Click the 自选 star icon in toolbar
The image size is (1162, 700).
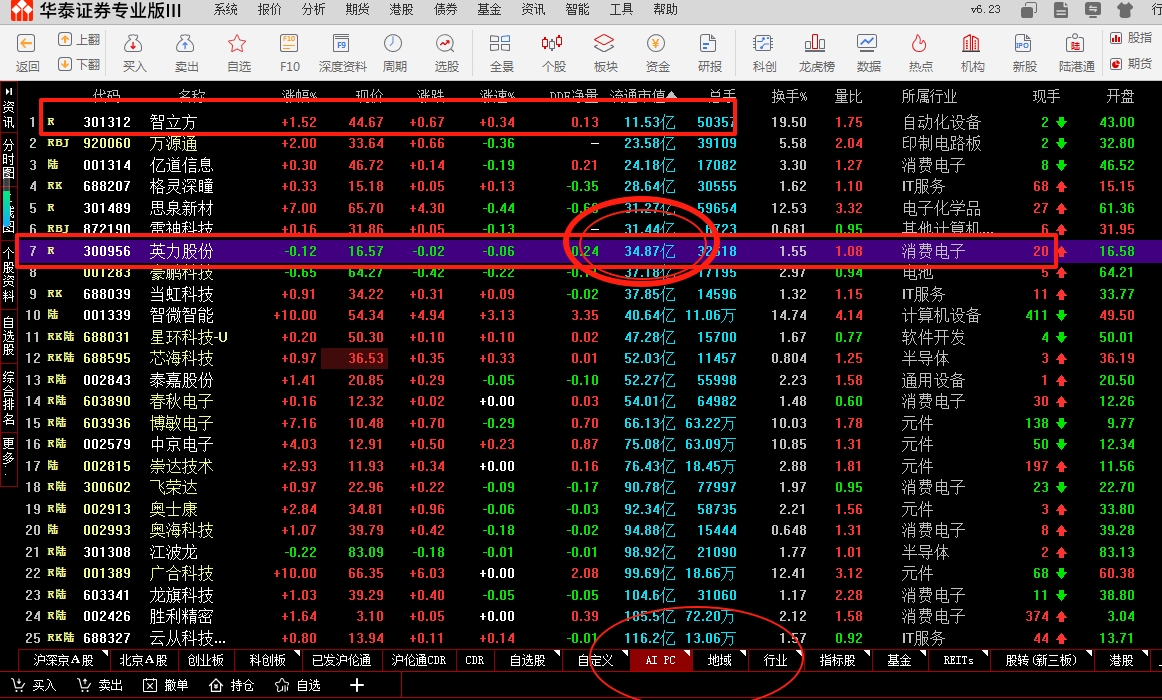237,44
